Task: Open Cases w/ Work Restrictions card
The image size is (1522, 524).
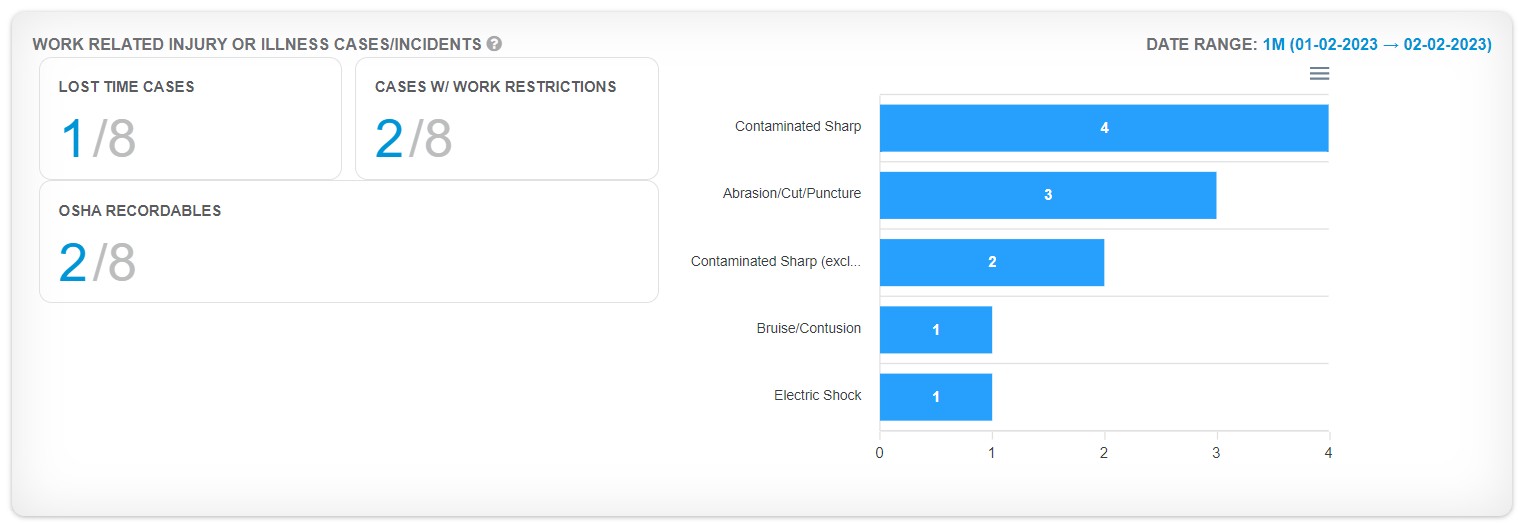Action: (506, 118)
